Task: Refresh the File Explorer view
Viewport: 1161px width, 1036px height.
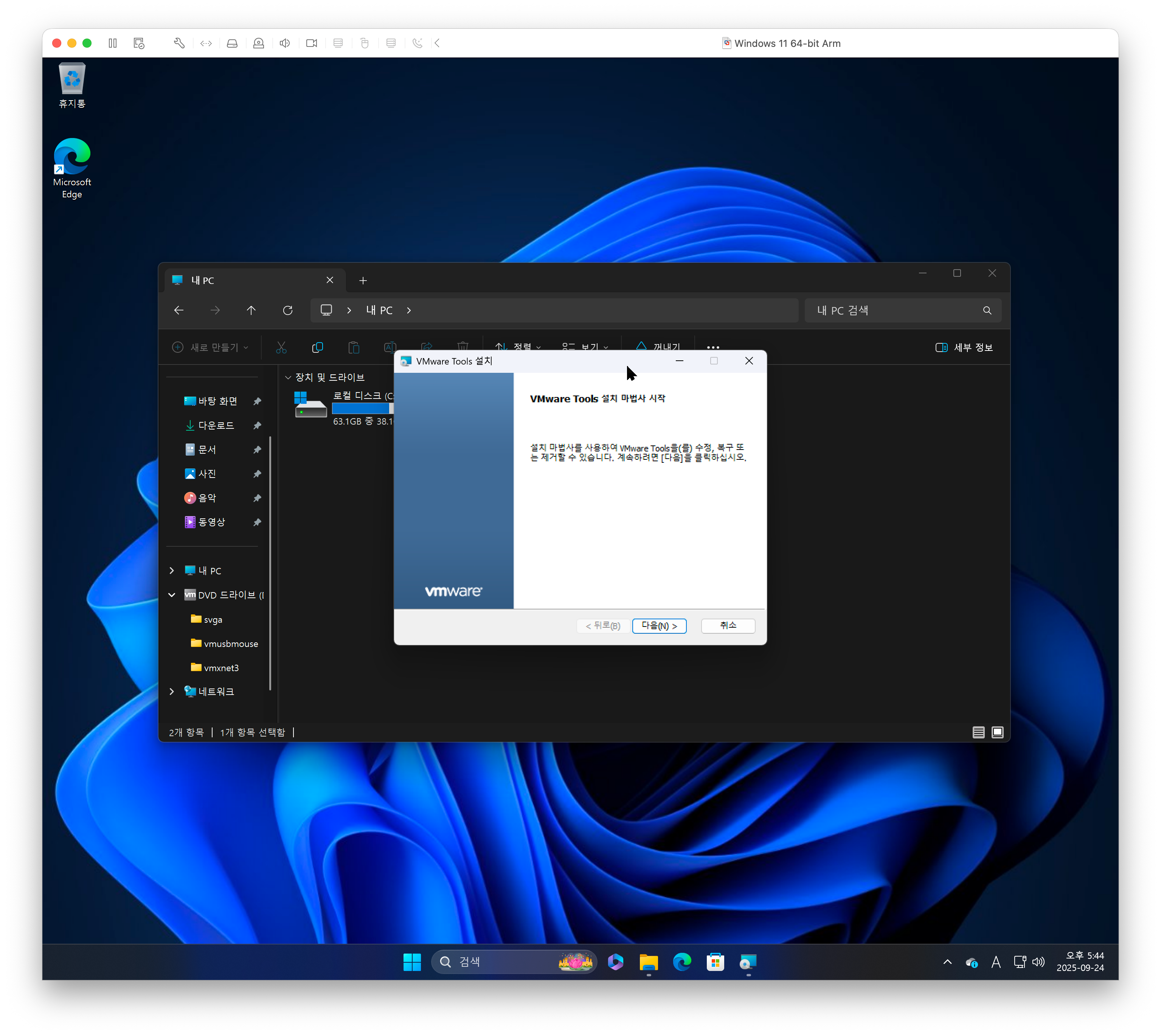Action: [287, 310]
